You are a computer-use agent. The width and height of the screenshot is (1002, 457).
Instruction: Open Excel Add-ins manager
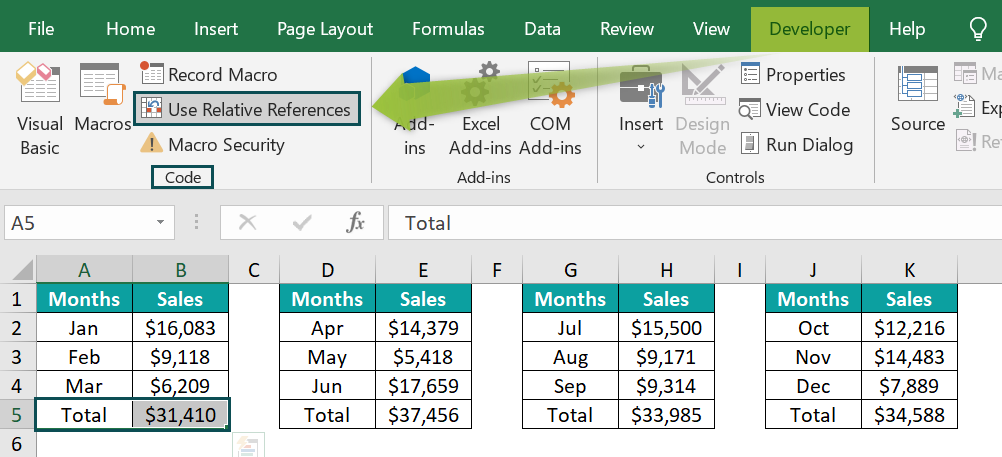(480, 109)
